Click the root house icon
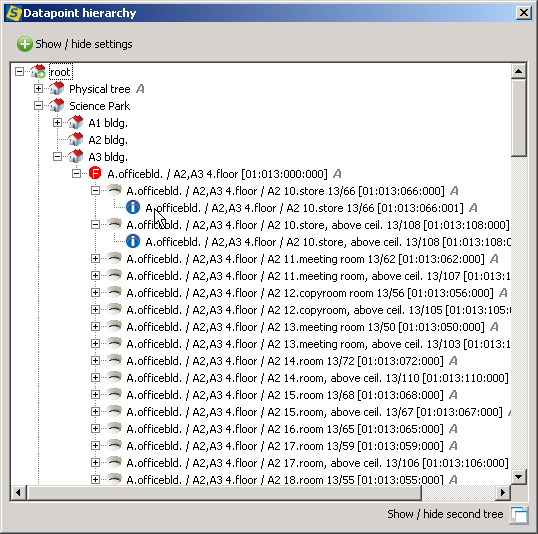Image resolution: width=538 pixels, height=534 pixels. tap(38, 71)
